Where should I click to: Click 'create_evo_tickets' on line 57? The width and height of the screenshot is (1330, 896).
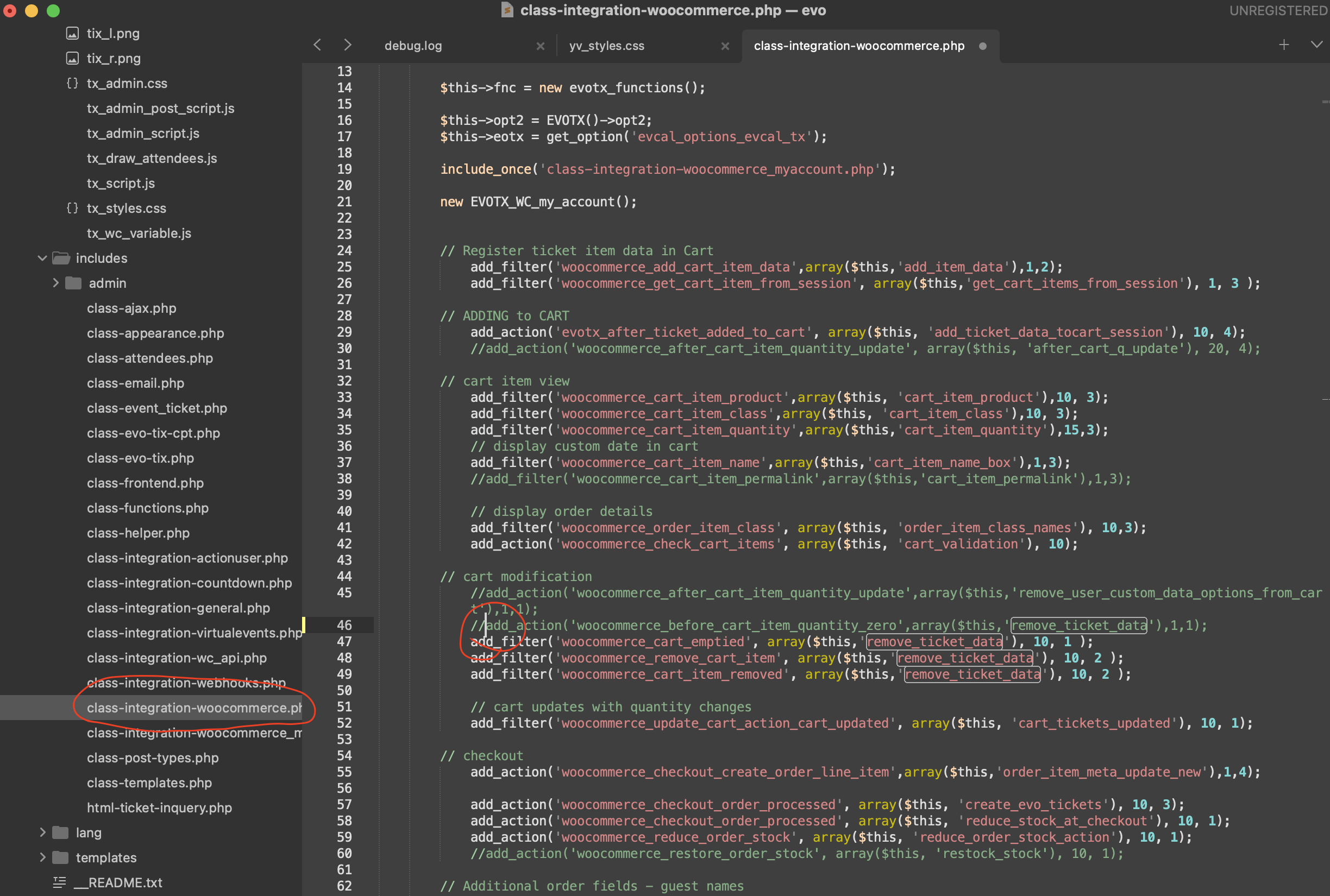[x=1033, y=805]
